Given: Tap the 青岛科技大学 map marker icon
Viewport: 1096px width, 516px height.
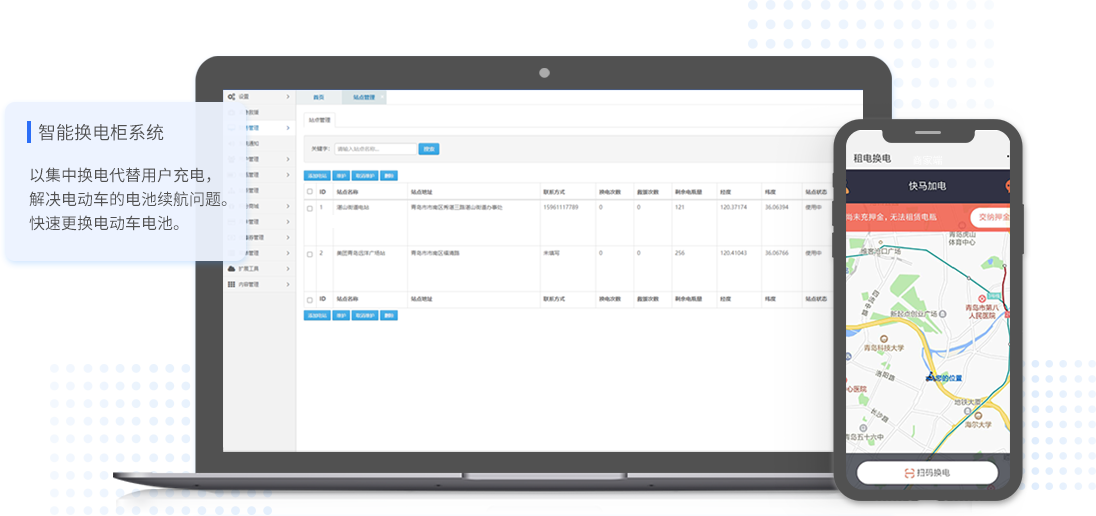Looking at the screenshot, I should (884, 339).
